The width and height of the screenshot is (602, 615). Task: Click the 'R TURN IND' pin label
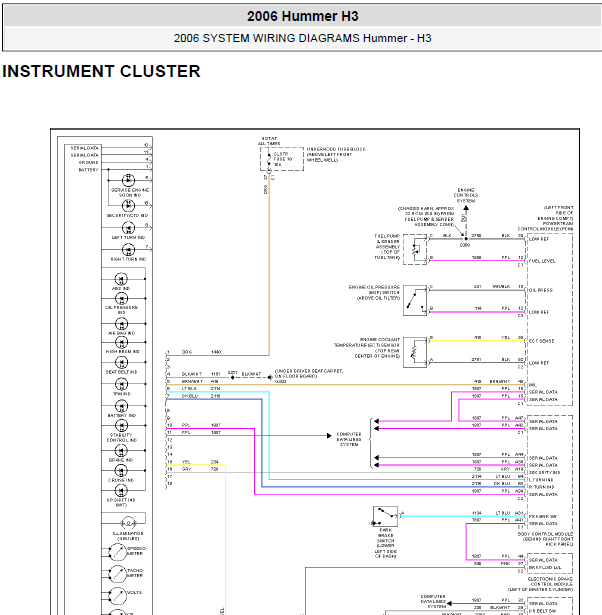pos(541,487)
